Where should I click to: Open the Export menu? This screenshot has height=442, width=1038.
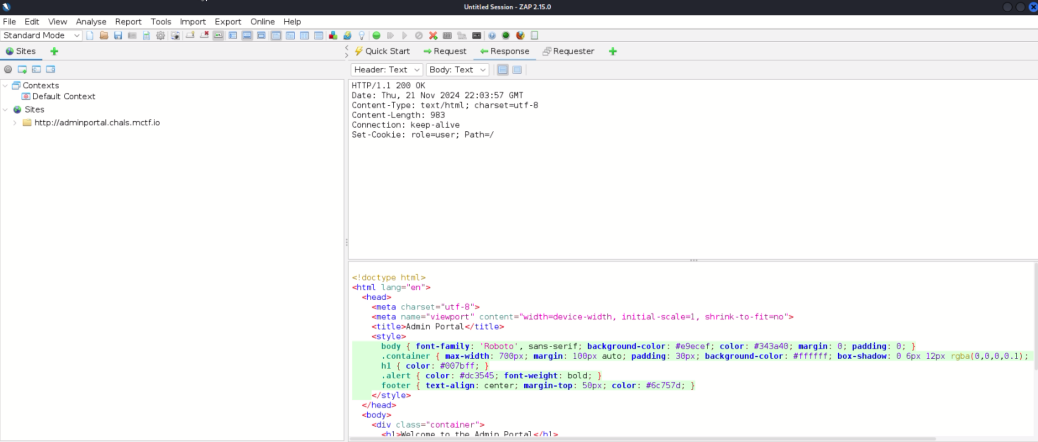[228, 22]
